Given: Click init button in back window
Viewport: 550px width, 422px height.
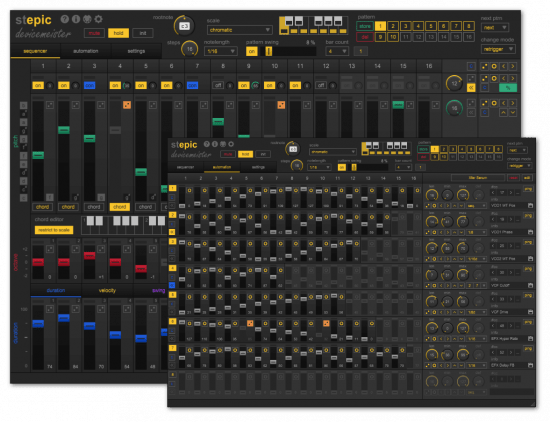Looking at the screenshot, I should point(143,33).
